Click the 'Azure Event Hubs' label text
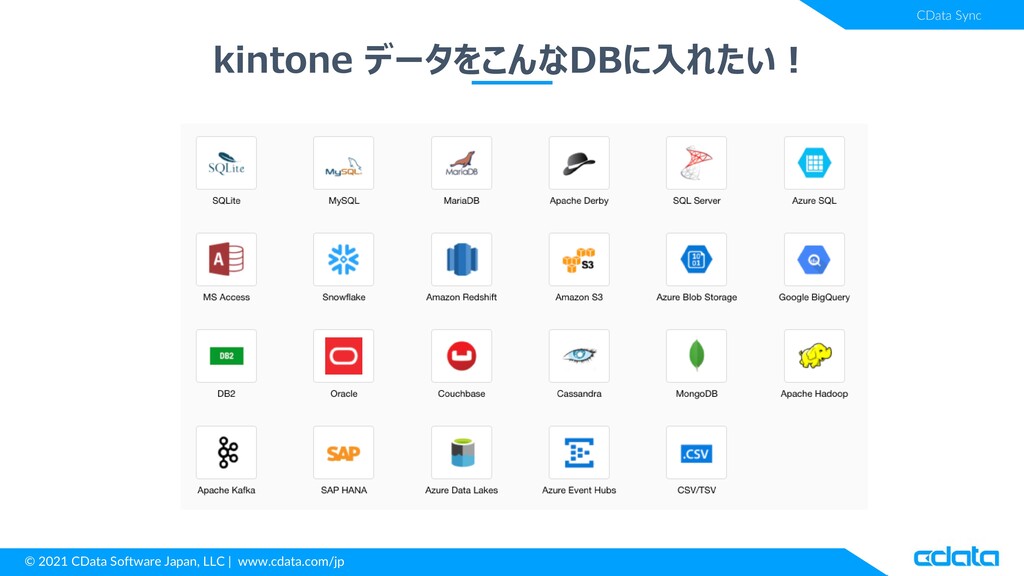The height and width of the screenshot is (576, 1024). (579, 490)
